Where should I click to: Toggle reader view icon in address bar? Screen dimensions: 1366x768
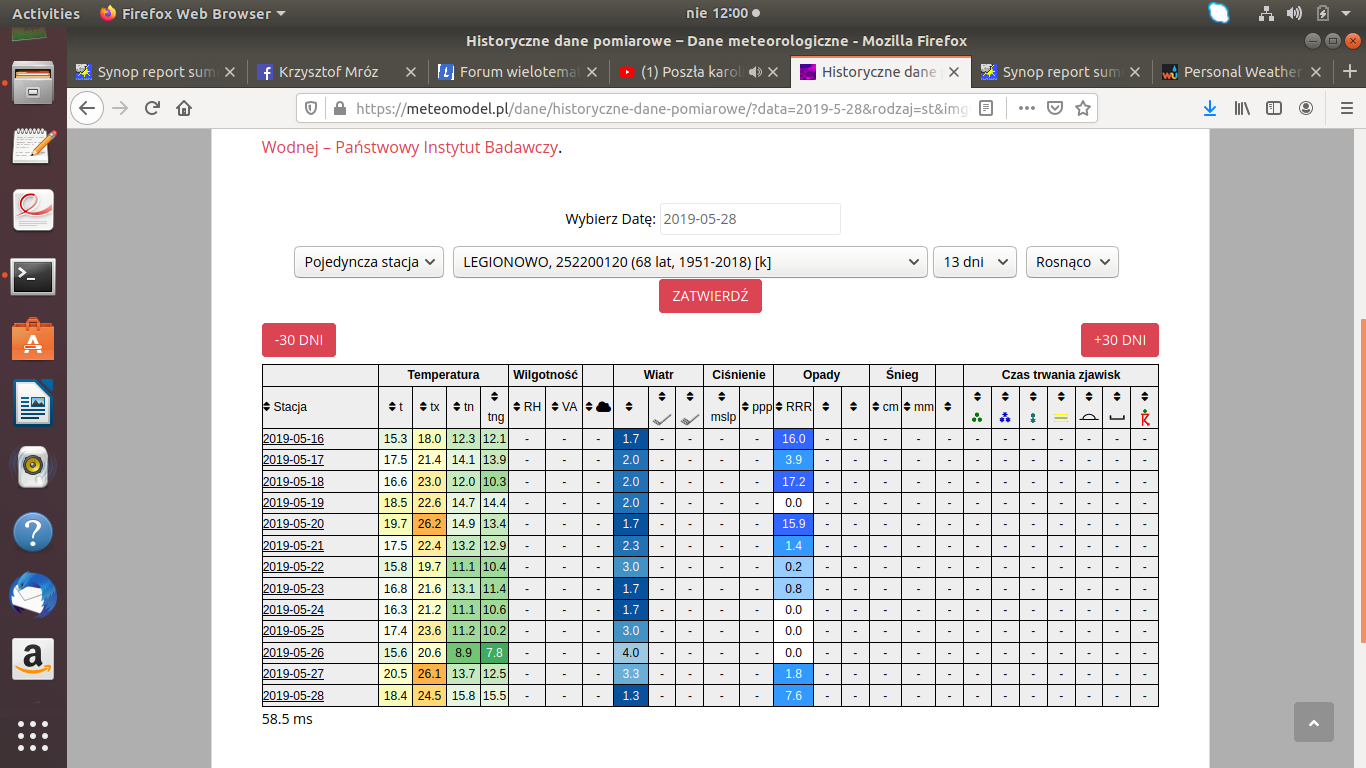[986, 108]
